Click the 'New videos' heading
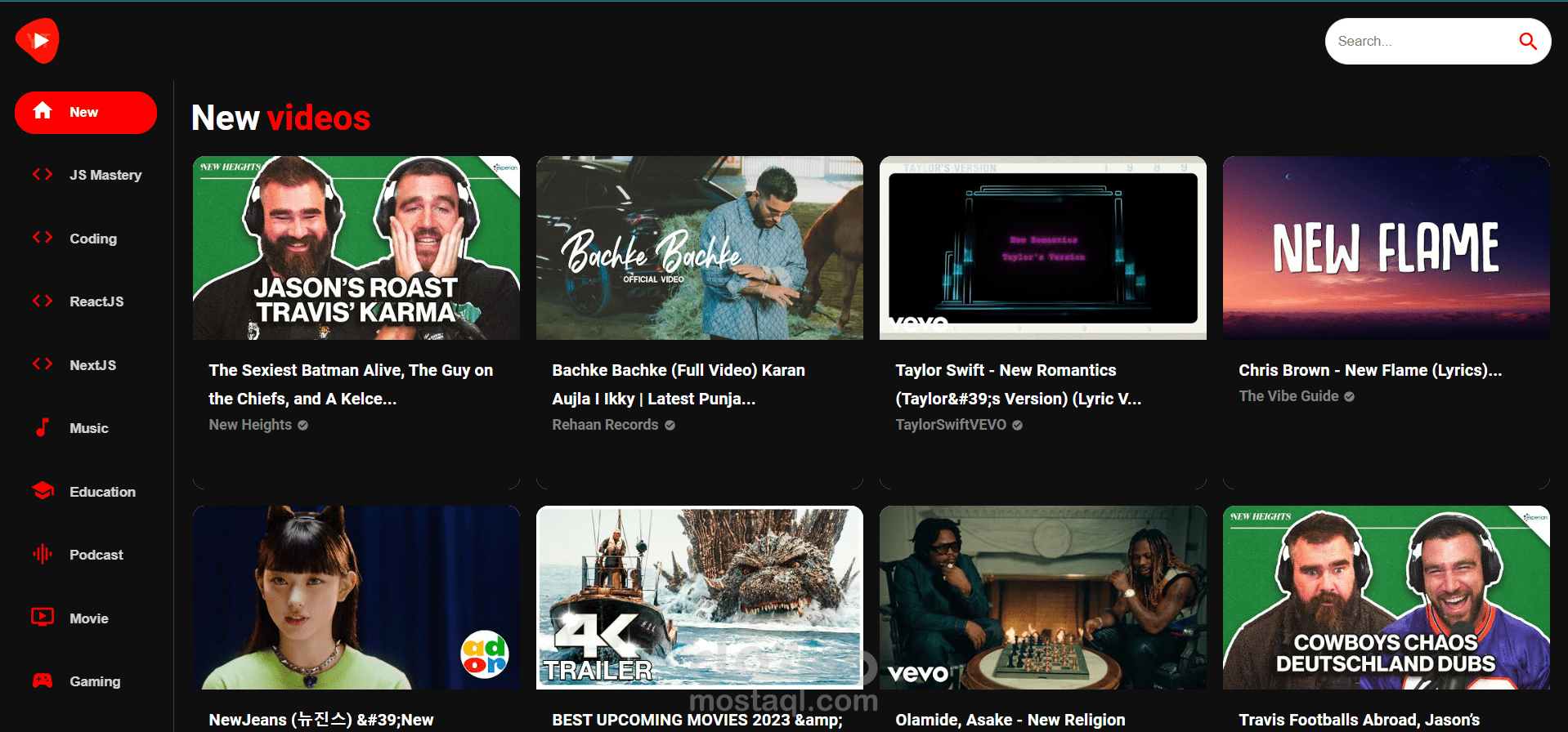The height and width of the screenshot is (732, 1568). [x=281, y=118]
